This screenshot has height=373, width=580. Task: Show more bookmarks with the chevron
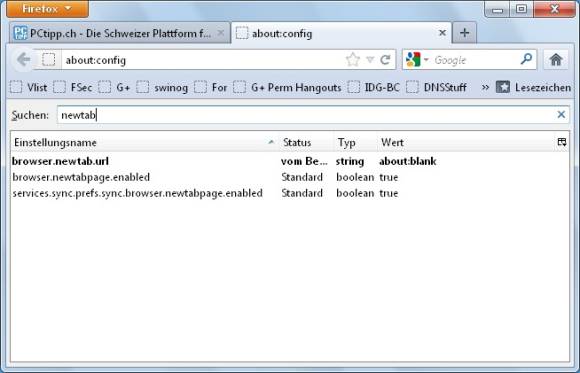485,88
